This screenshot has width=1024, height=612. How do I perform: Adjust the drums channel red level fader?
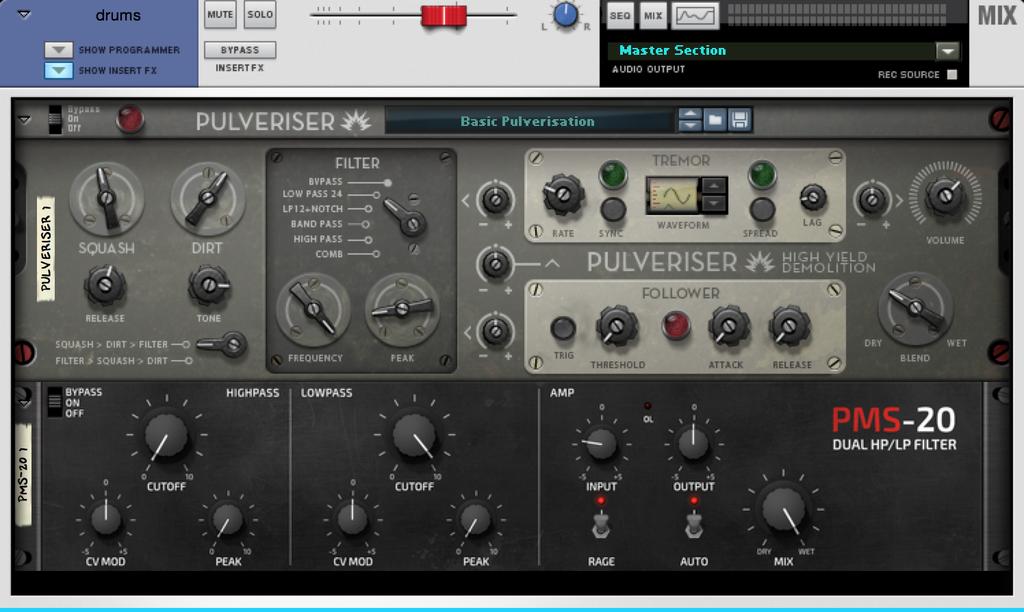pos(444,14)
